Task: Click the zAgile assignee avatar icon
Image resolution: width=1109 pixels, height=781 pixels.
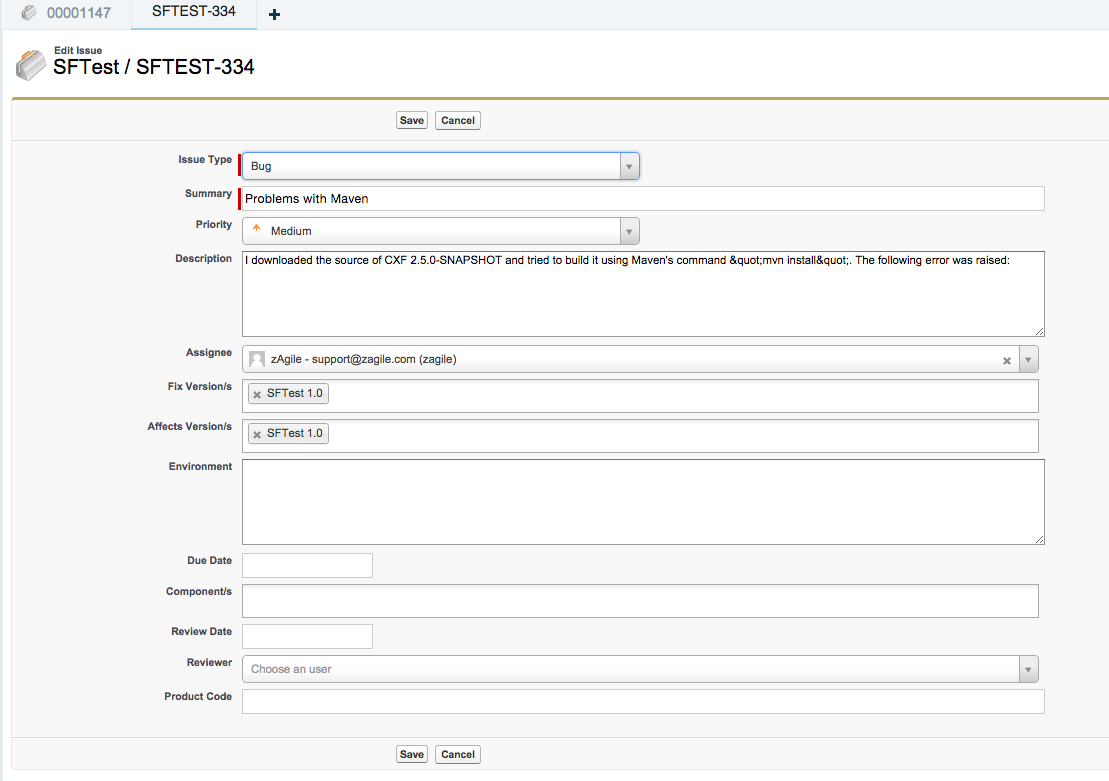Action: [257, 360]
